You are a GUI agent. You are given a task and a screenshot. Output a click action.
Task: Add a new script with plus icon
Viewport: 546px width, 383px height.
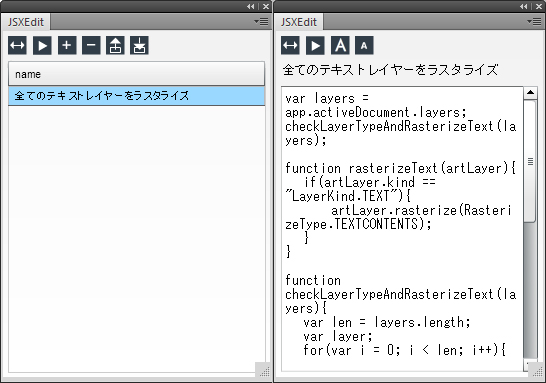coord(67,45)
